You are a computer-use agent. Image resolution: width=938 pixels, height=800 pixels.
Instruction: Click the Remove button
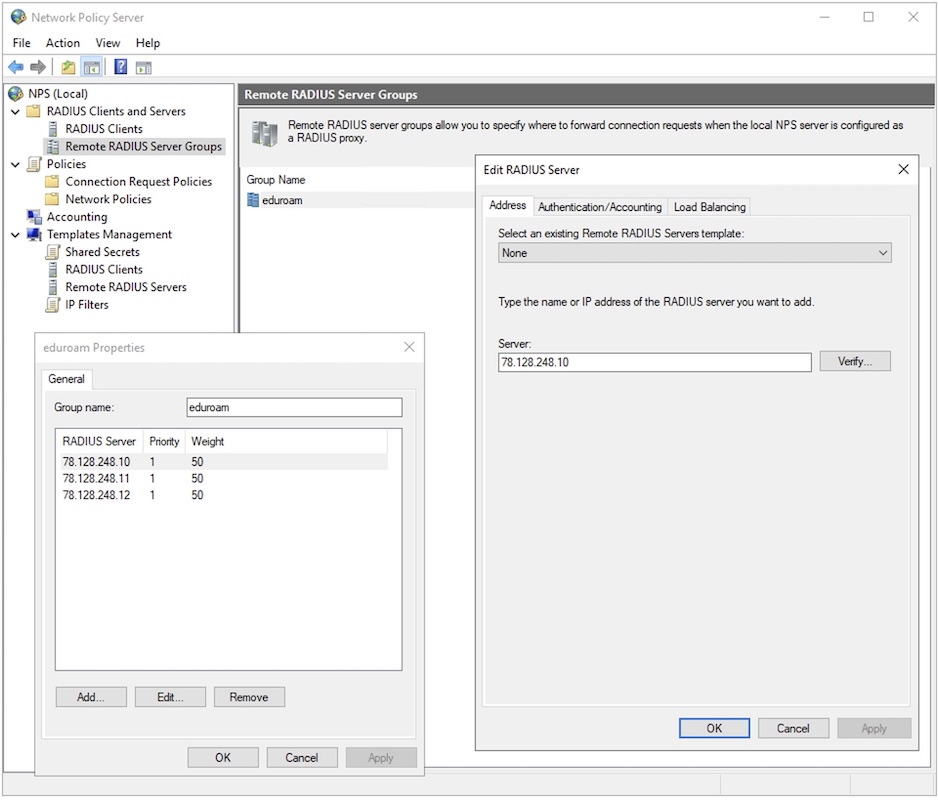pyautogui.click(x=249, y=697)
